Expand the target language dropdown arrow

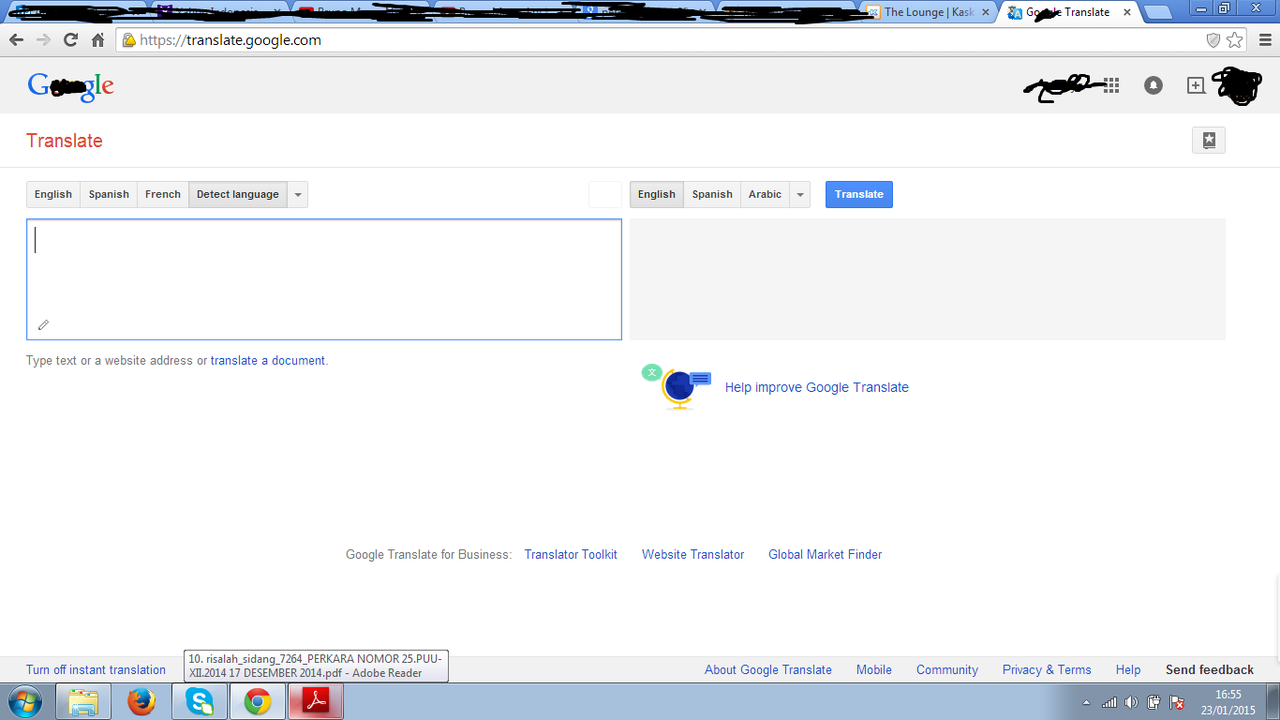point(800,194)
